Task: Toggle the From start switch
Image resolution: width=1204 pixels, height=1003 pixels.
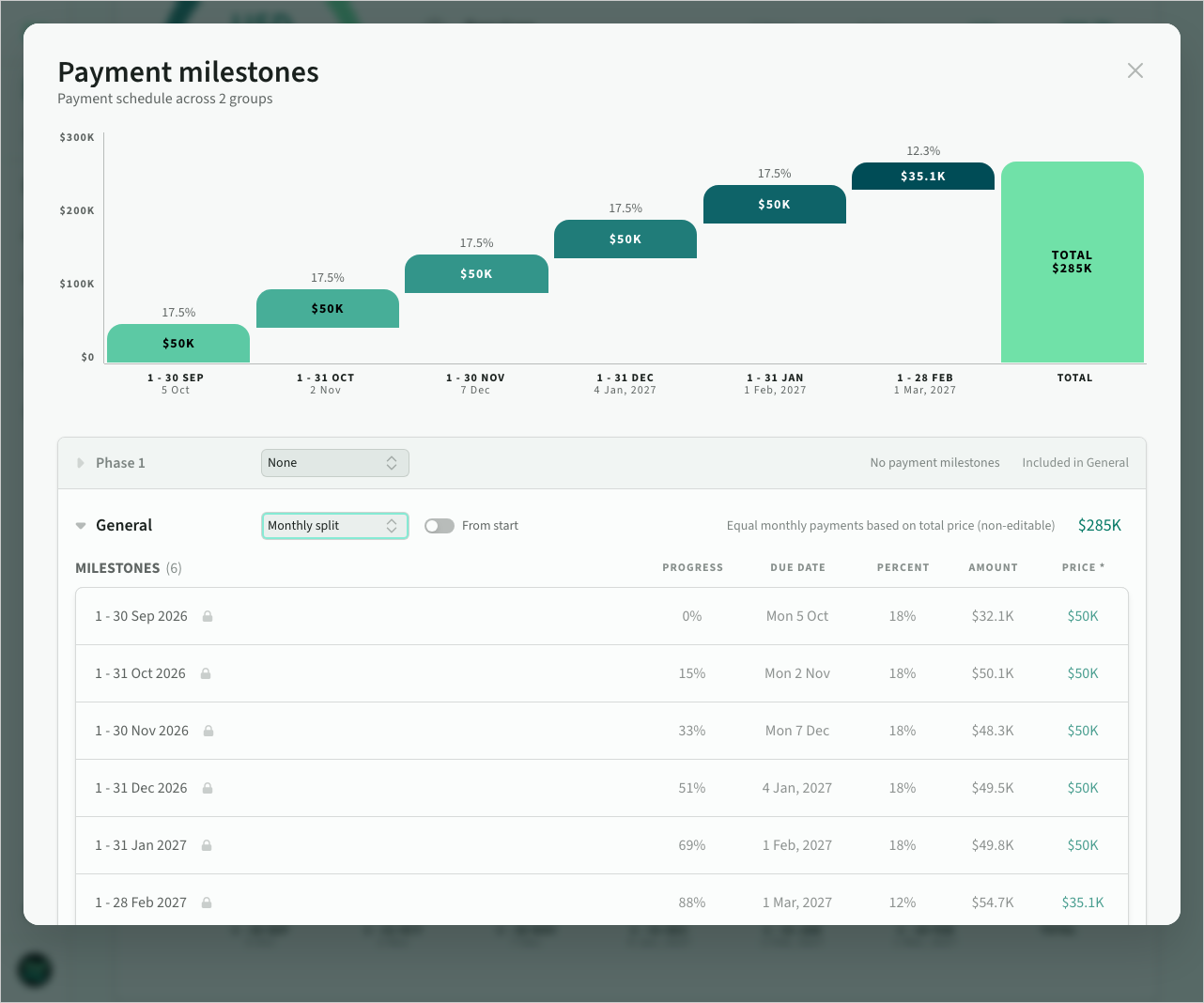Action: click(x=439, y=526)
